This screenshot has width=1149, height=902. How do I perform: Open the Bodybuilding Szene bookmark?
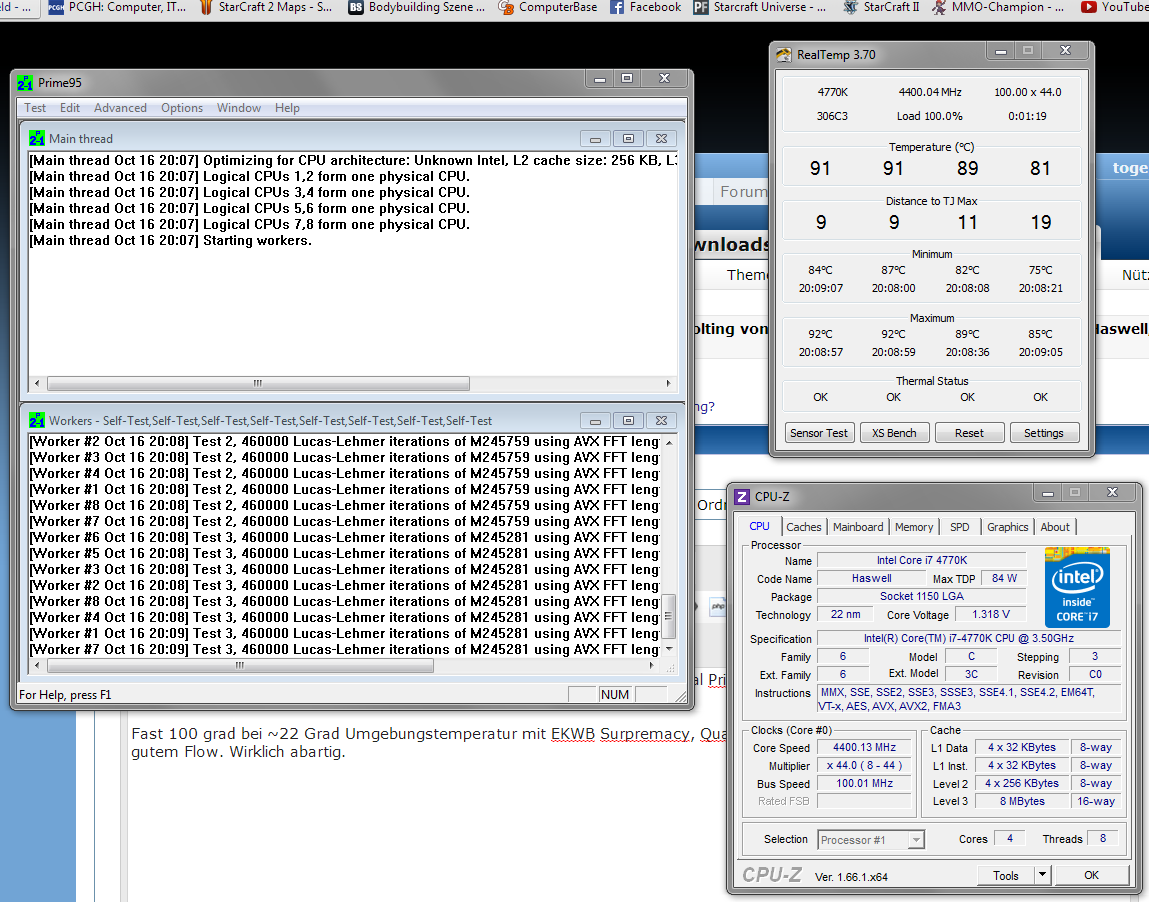[x=416, y=7]
